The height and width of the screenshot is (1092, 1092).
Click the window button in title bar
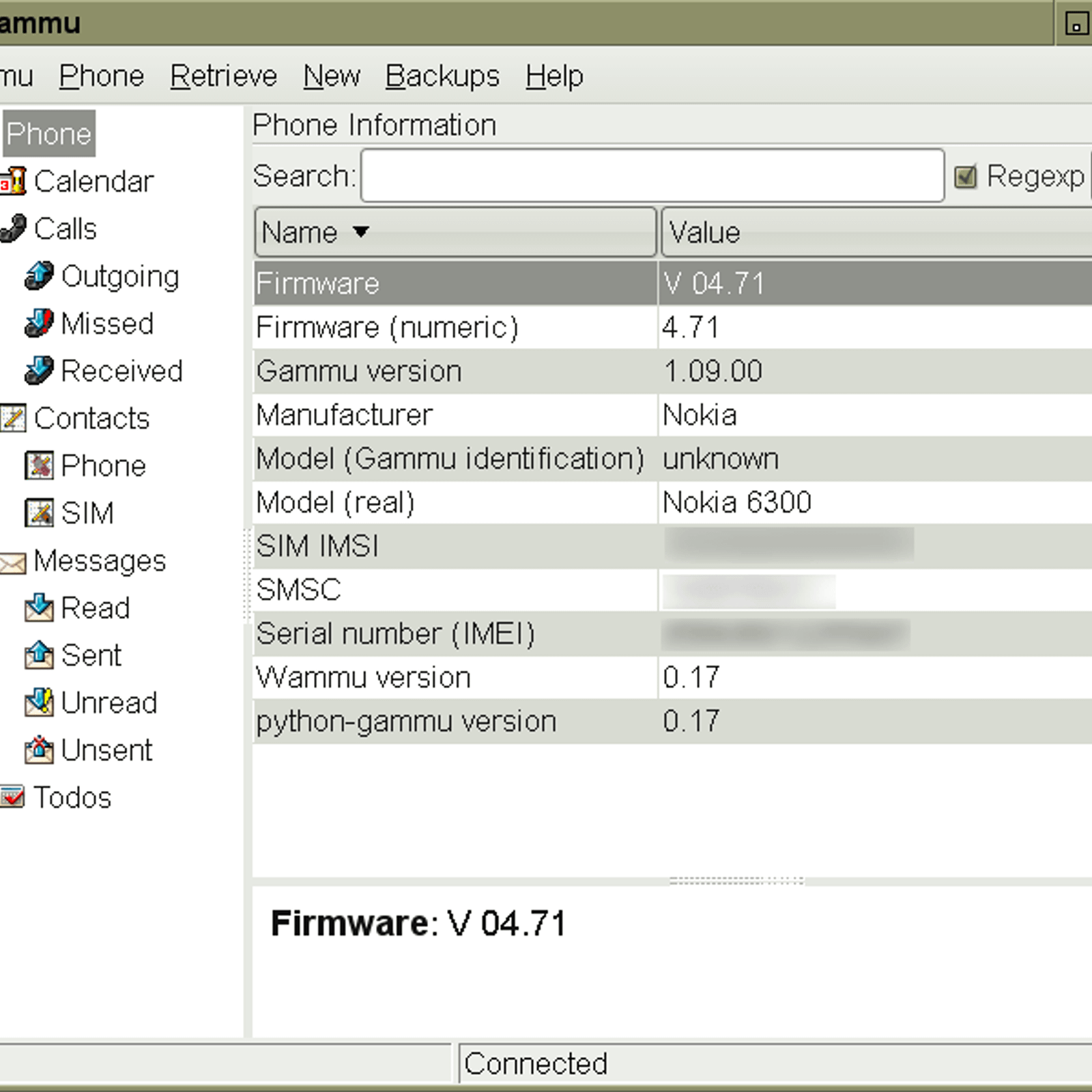(1076, 24)
